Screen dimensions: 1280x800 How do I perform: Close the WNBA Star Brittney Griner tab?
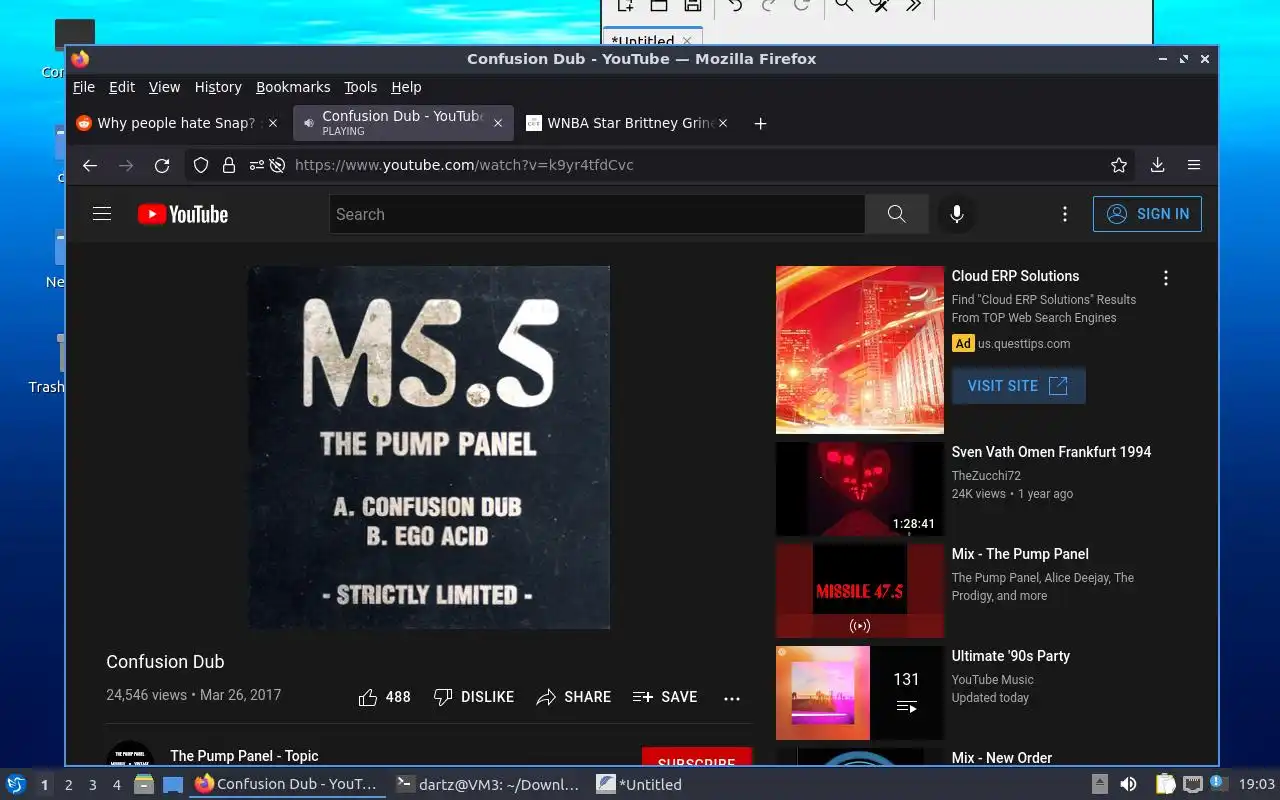pyautogui.click(x=723, y=123)
